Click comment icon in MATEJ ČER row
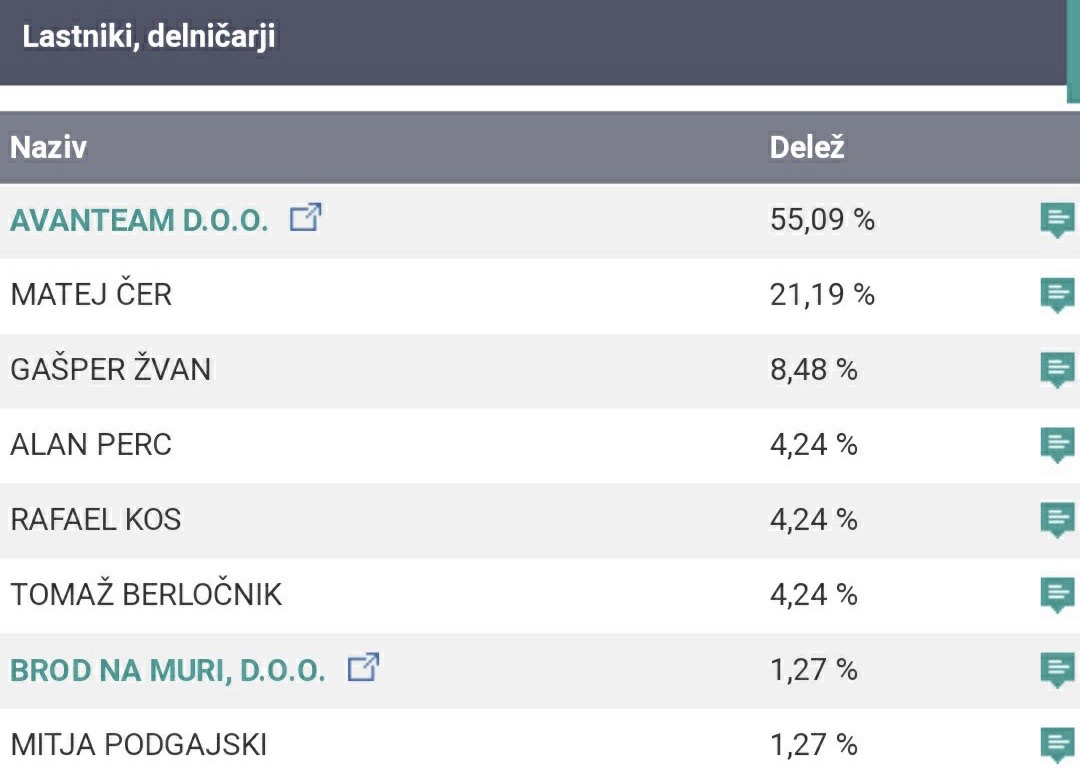The width and height of the screenshot is (1080, 768). (1057, 294)
